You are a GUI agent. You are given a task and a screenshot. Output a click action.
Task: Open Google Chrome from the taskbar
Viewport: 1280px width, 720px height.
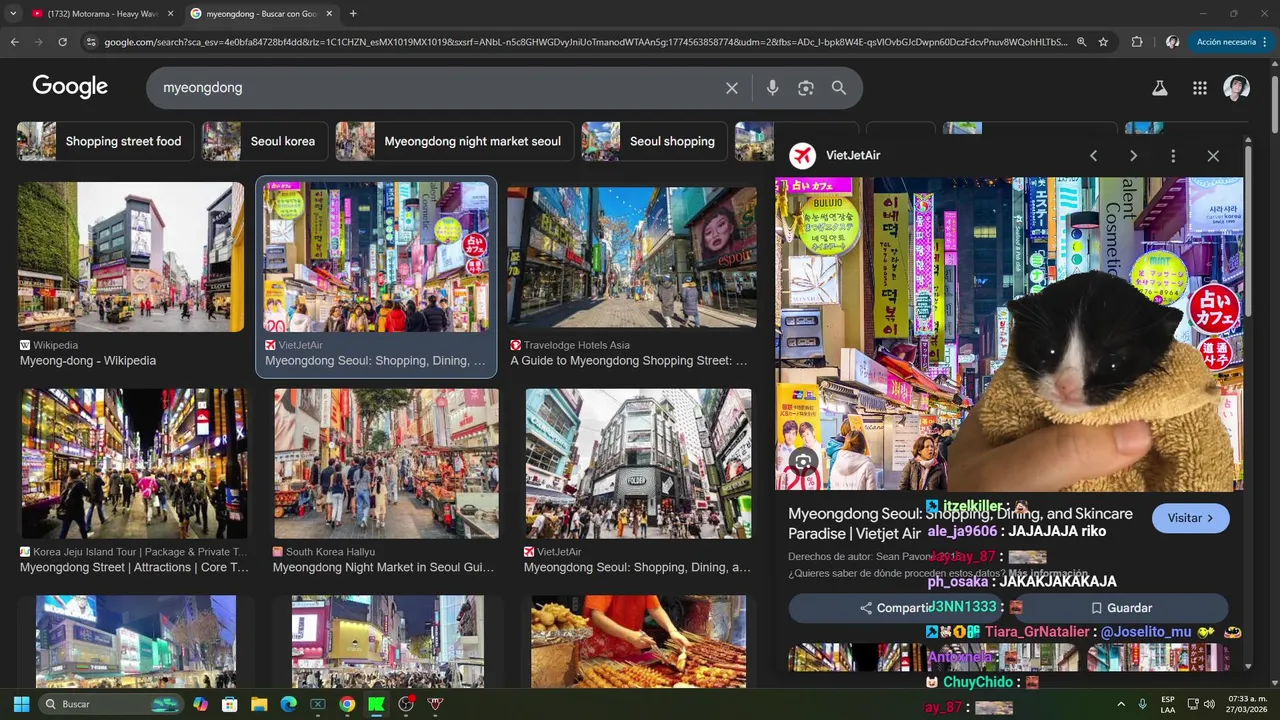coord(347,704)
